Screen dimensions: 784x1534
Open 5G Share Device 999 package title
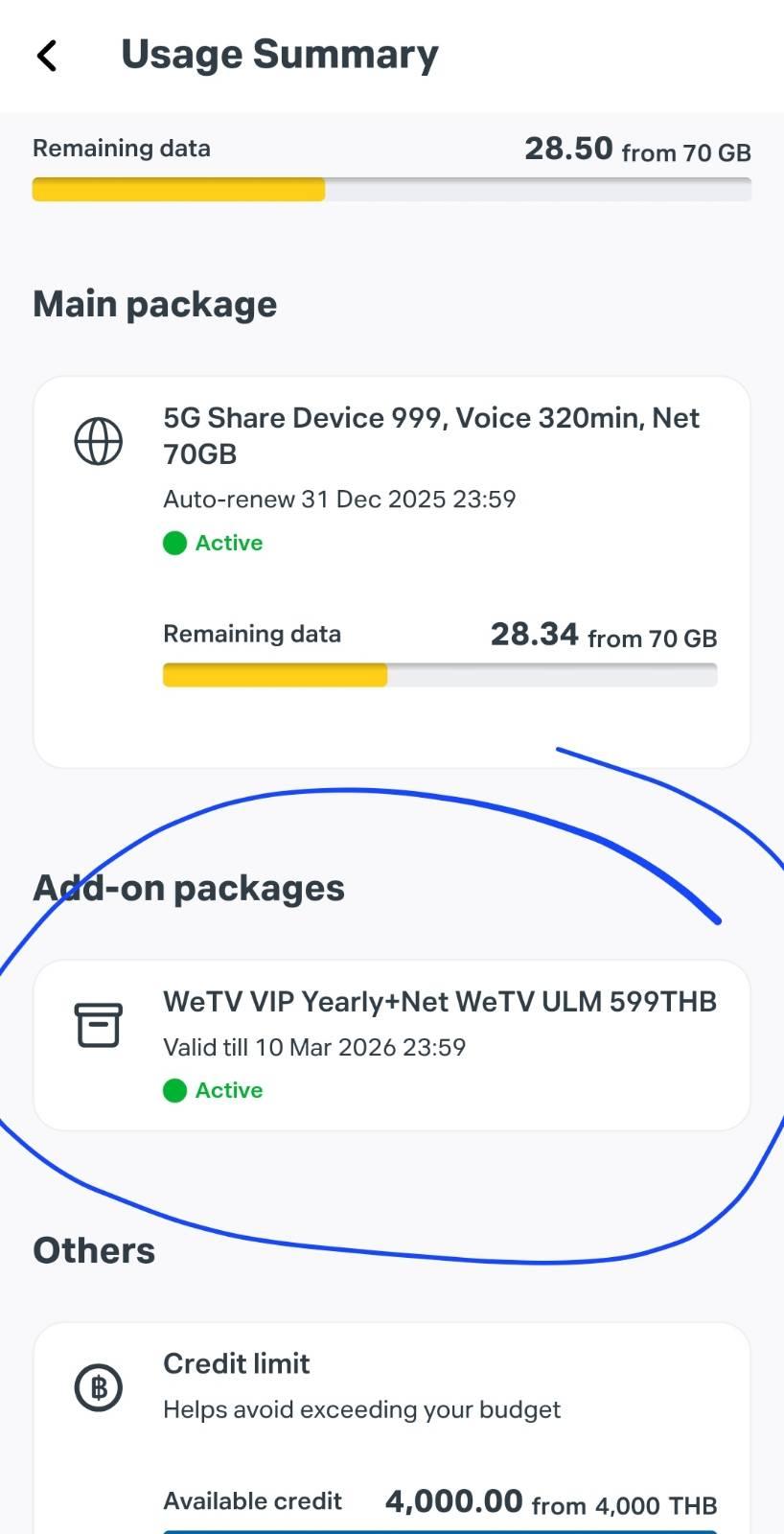pos(431,436)
